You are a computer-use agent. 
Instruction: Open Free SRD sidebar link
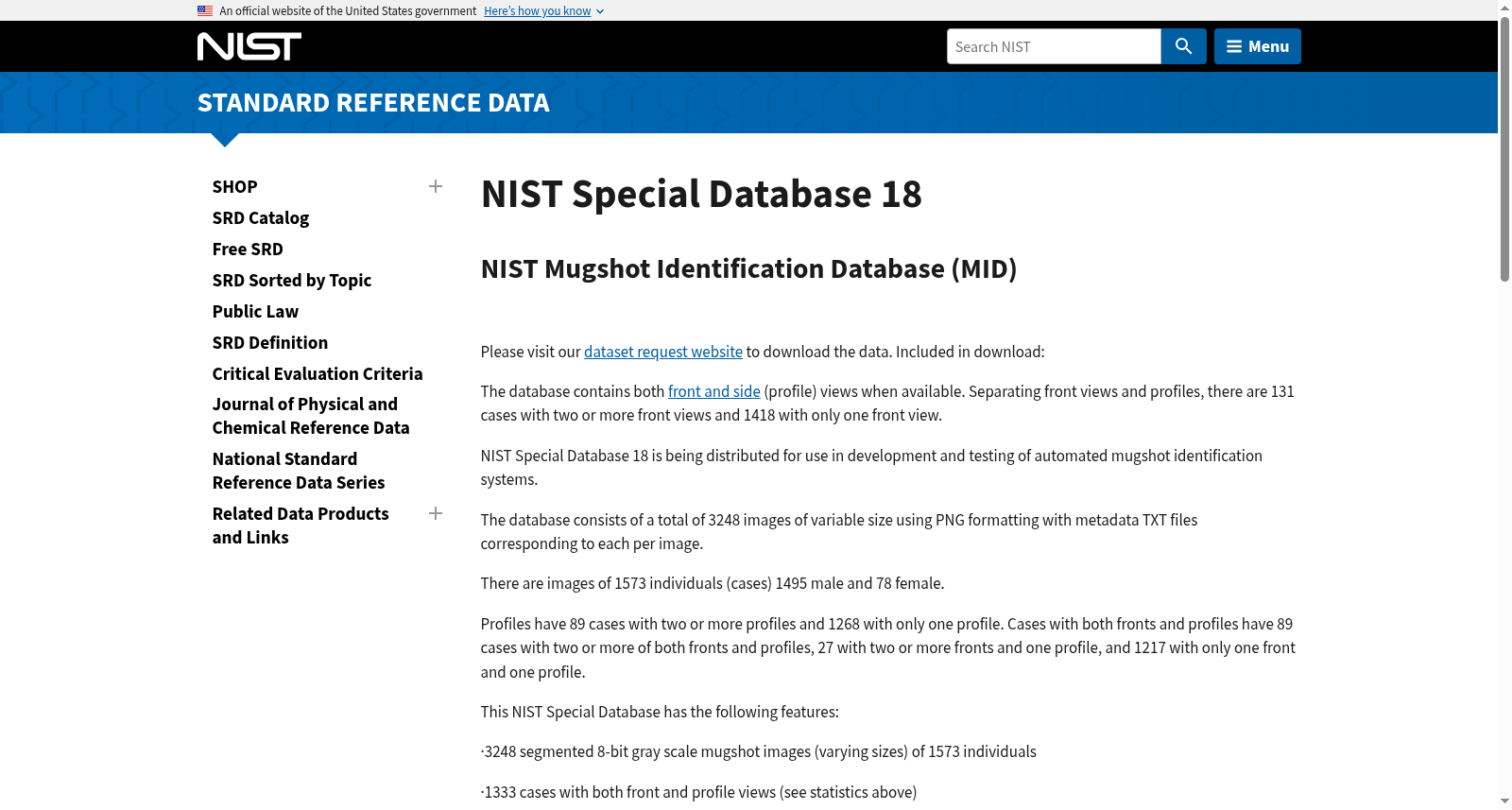[x=248, y=250]
